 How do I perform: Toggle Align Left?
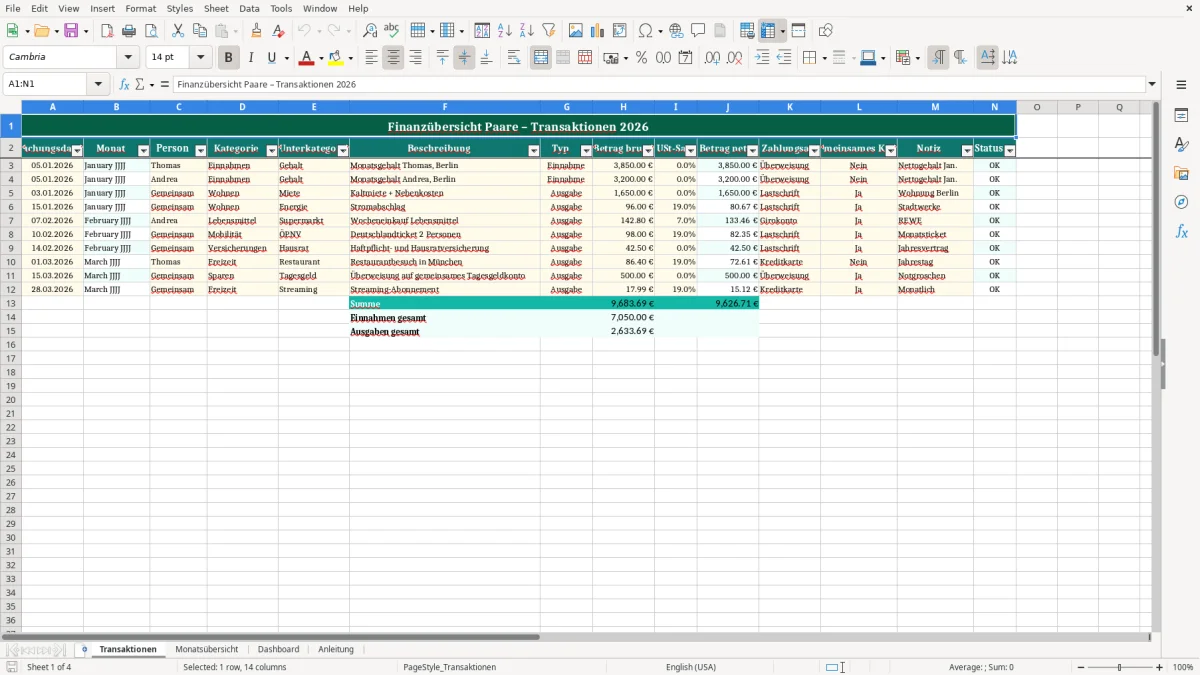click(x=371, y=58)
